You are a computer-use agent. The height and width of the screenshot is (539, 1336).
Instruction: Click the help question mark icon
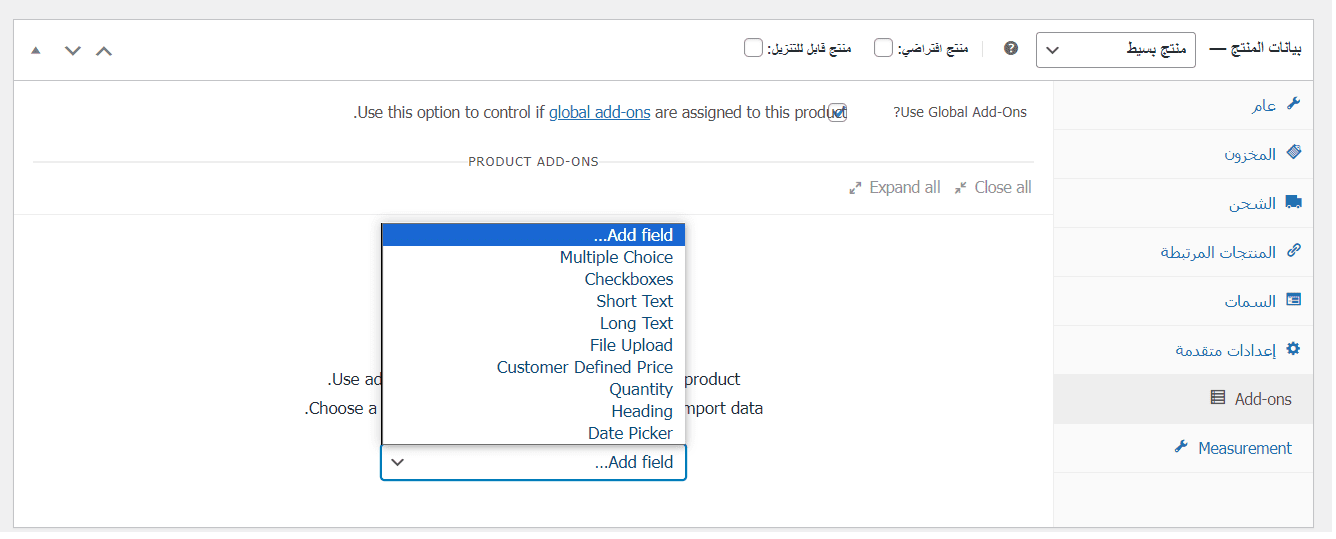click(1011, 48)
